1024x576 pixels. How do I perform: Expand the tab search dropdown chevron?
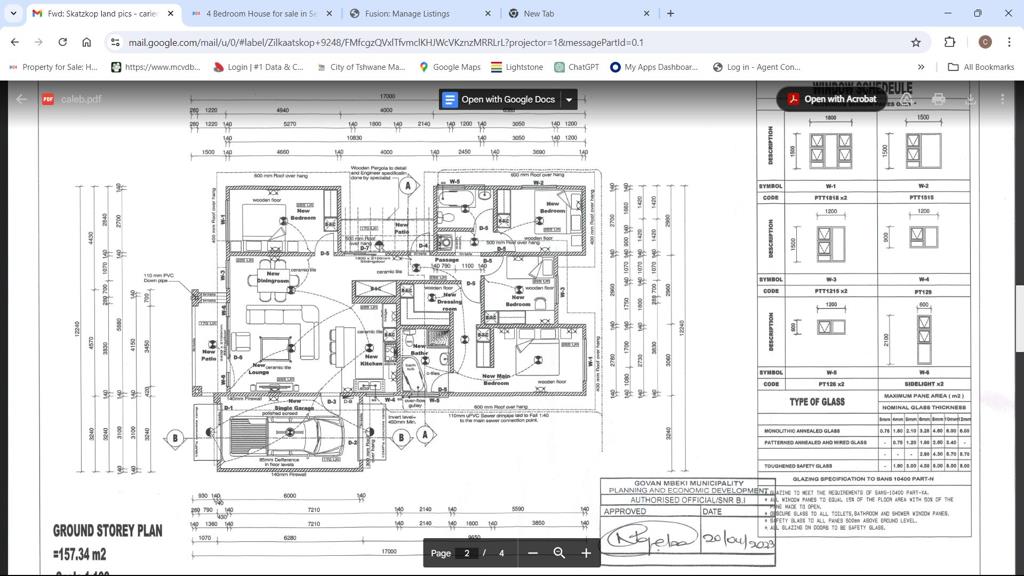pos(13,13)
